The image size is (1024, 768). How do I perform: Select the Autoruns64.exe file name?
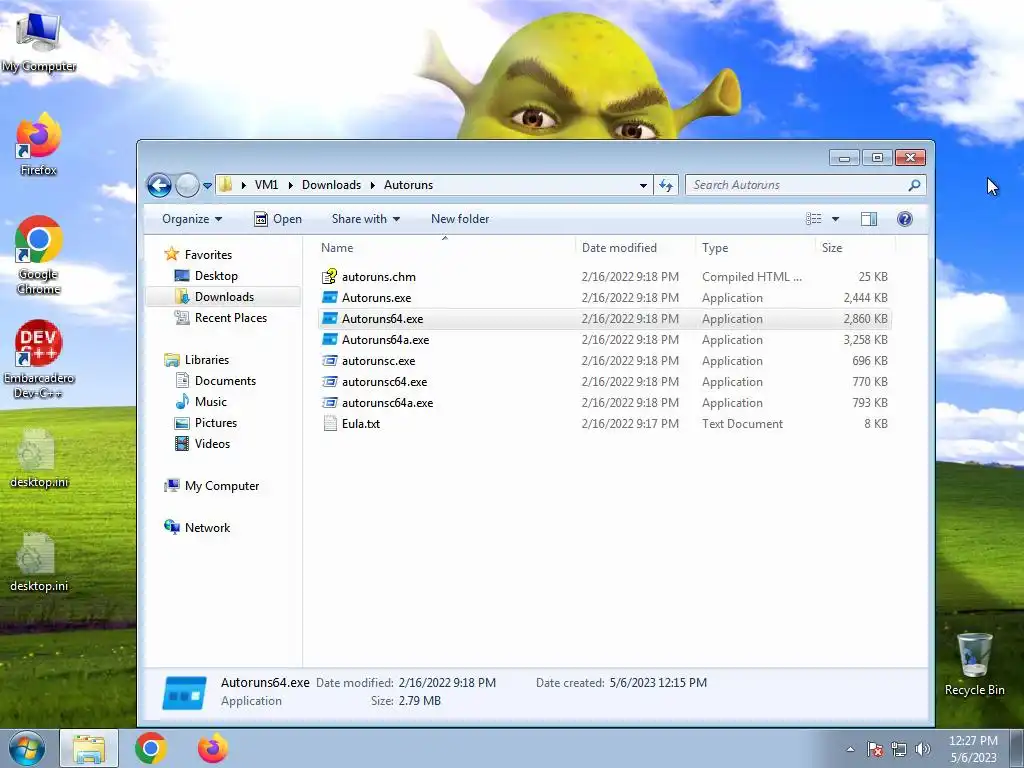pyautogui.click(x=382, y=319)
